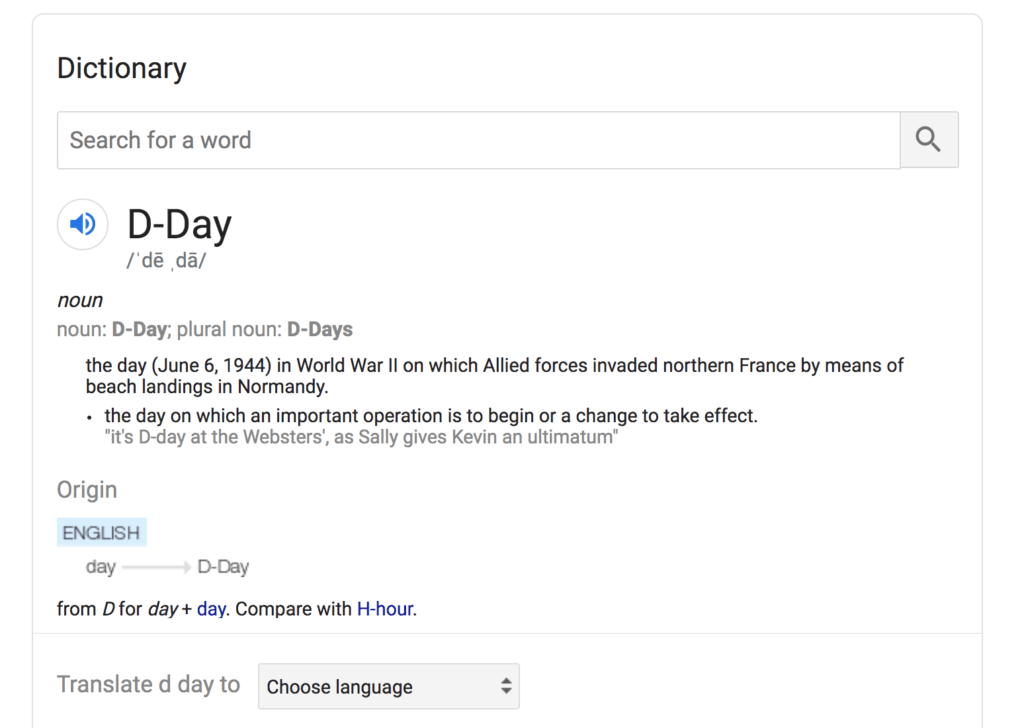Click the example sentence about Sally and Kevin
1024x728 pixels.
361,437
